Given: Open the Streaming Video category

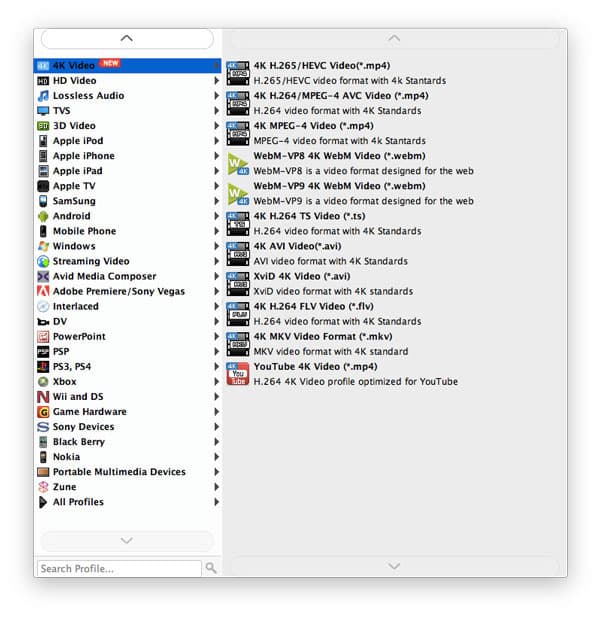Looking at the screenshot, I should click(90, 261).
